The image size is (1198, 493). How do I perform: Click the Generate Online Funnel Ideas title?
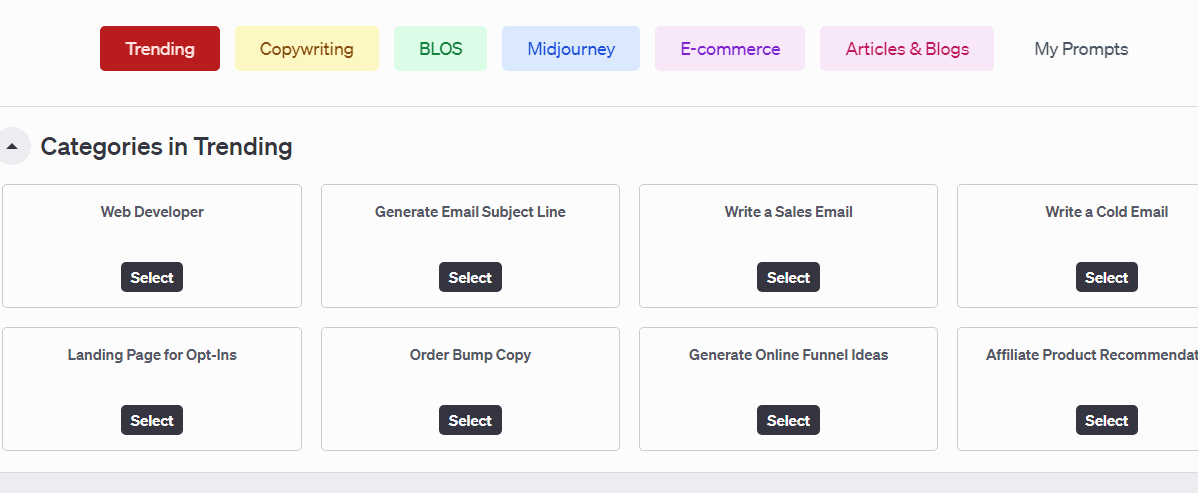click(x=788, y=355)
